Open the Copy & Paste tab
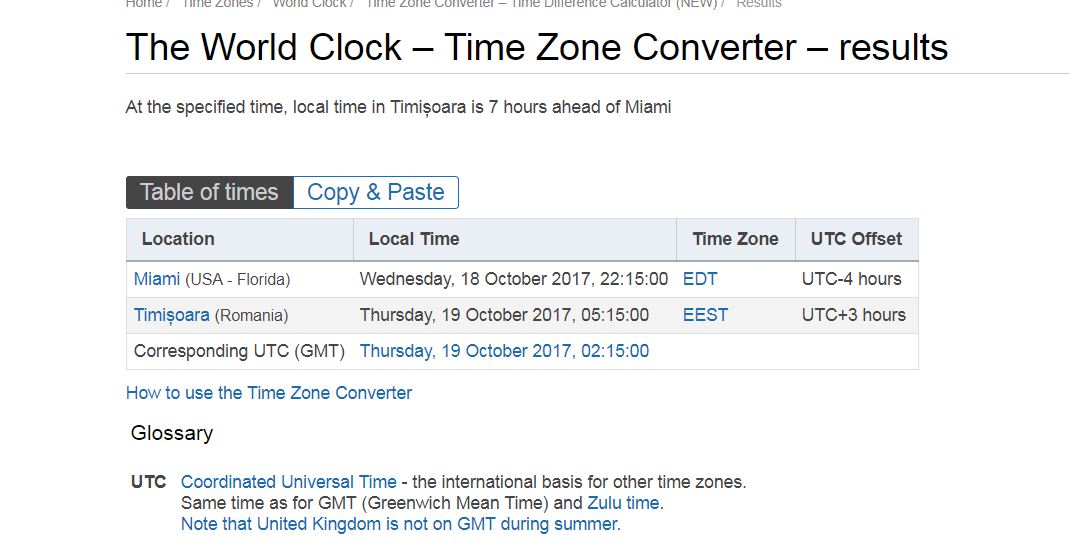1070x554 pixels. 375,192
